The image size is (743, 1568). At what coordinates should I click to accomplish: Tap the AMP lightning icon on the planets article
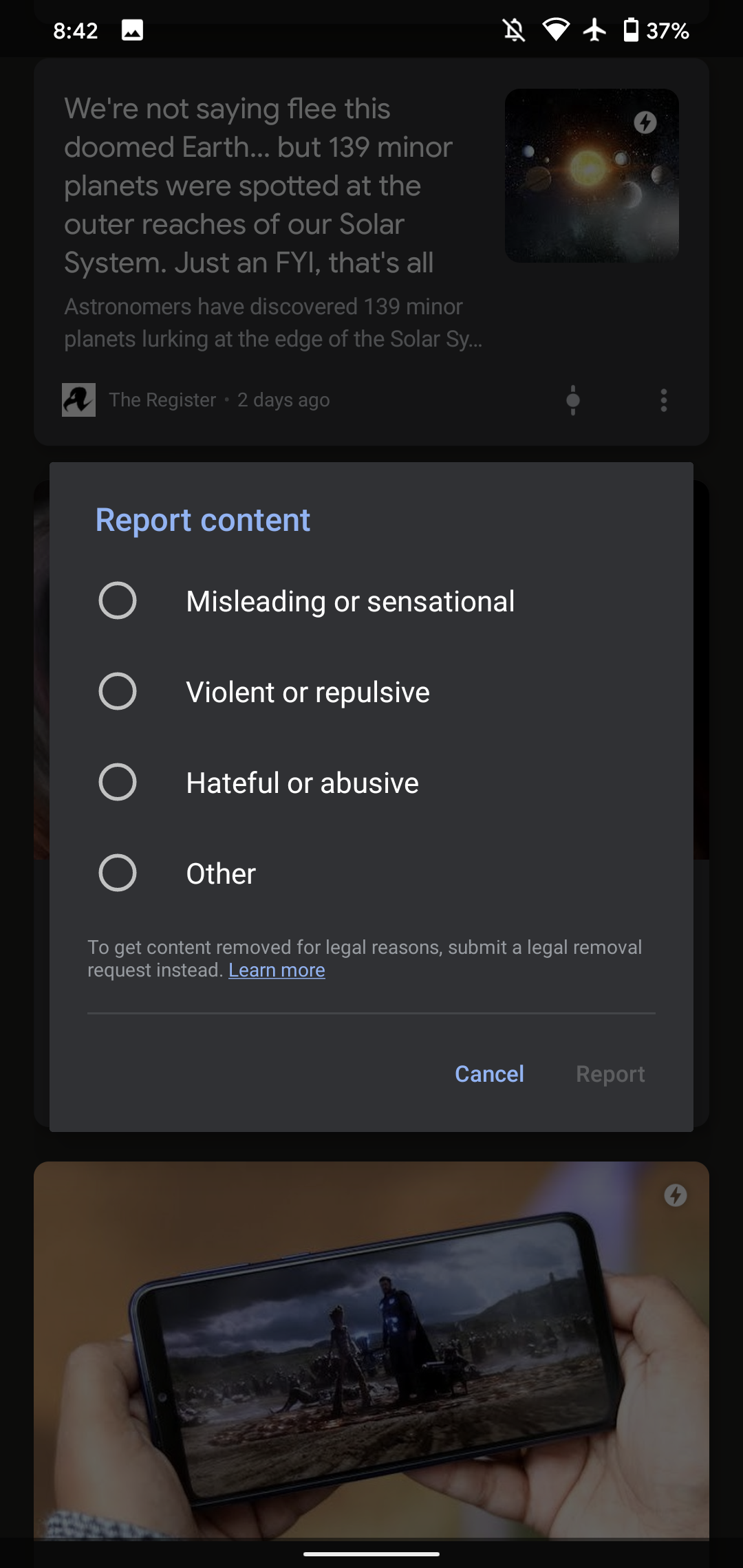[x=645, y=122]
